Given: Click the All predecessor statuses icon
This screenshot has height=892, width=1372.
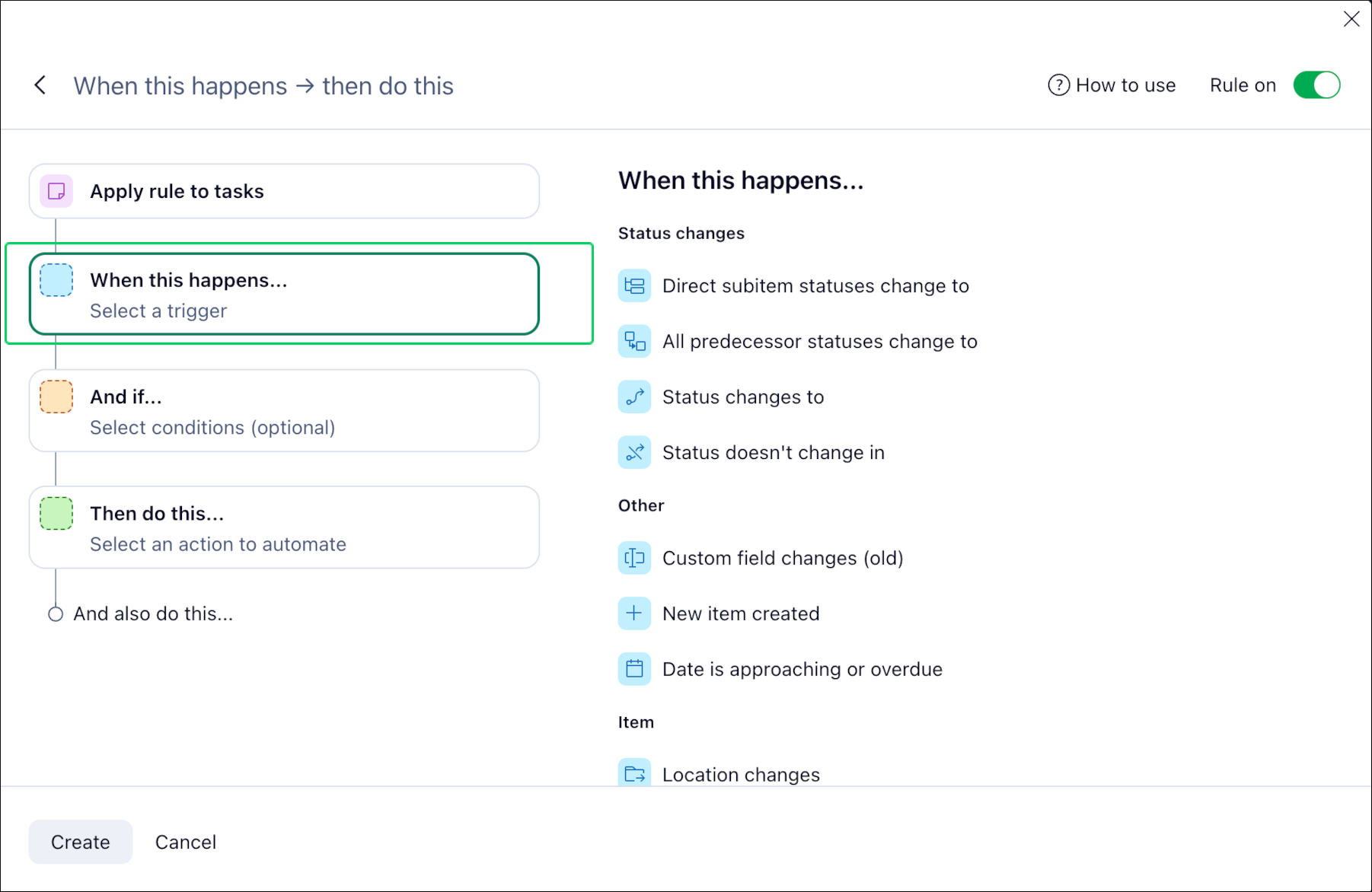Looking at the screenshot, I should (634, 342).
